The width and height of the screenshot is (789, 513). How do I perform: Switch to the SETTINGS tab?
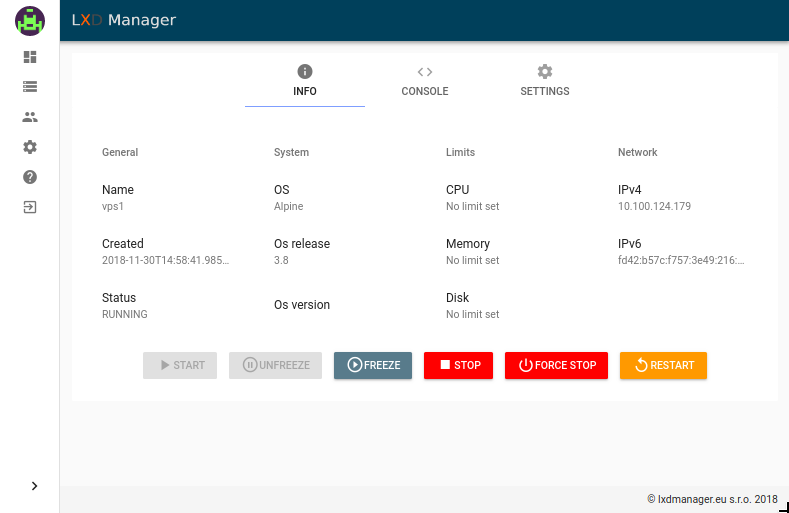tap(544, 82)
